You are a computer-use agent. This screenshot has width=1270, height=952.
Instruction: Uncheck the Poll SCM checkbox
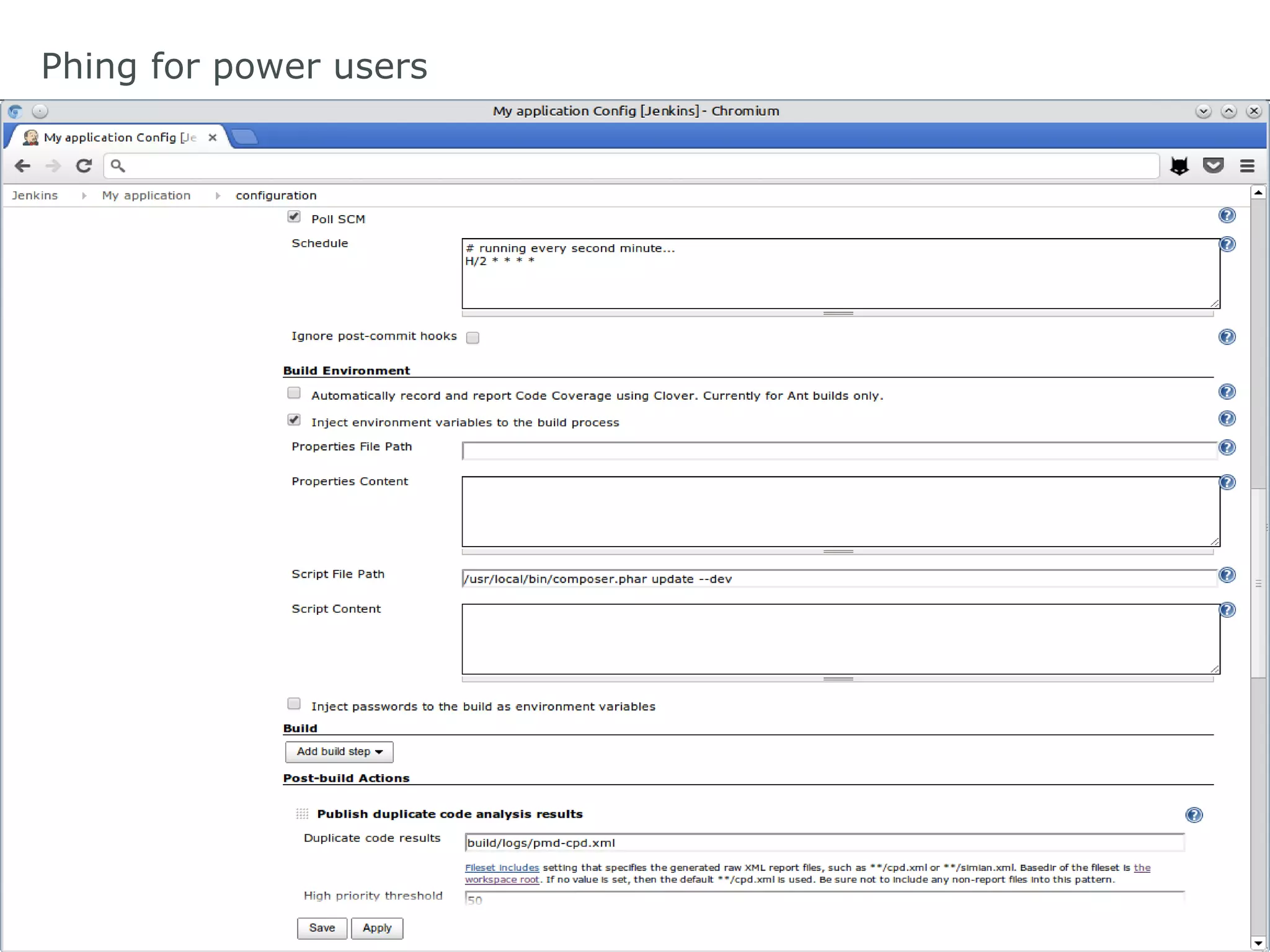[x=294, y=216]
